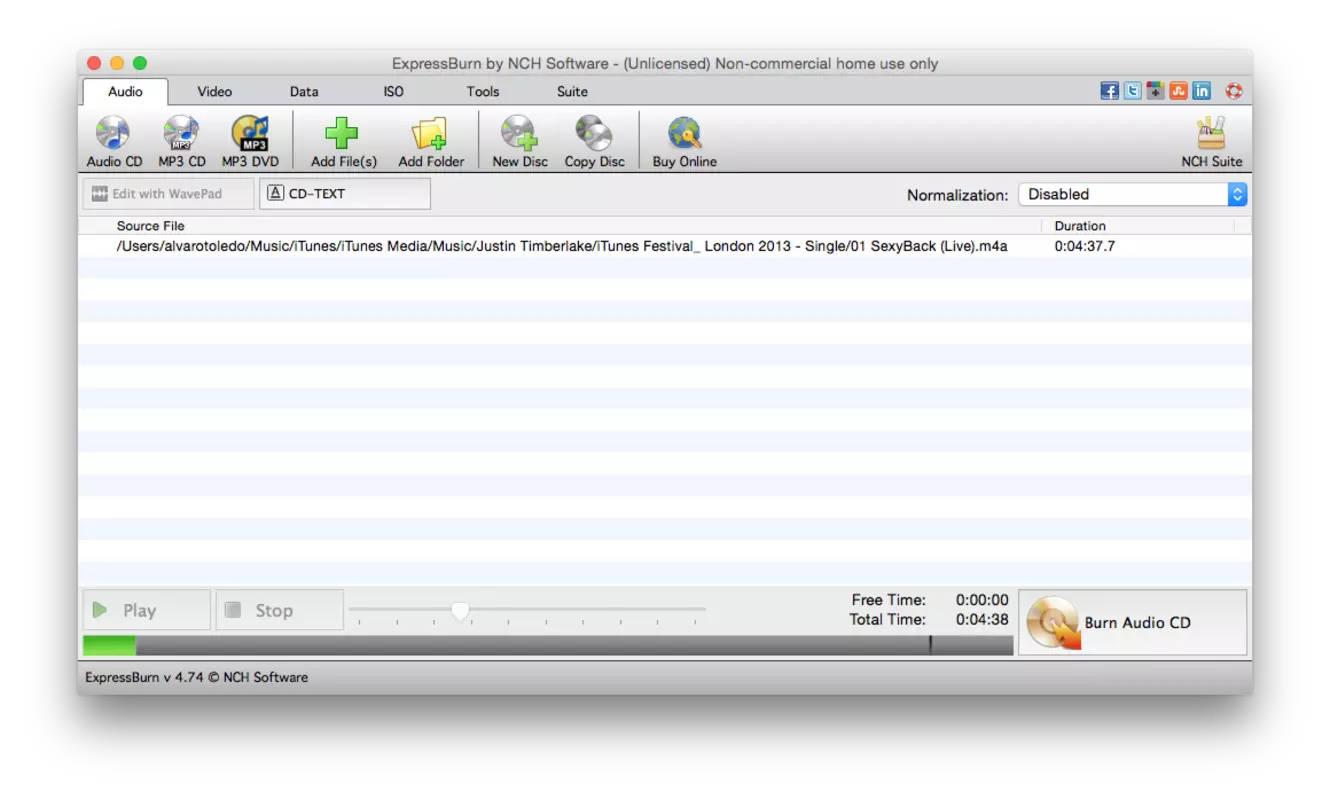Share on Twitter
The height and width of the screenshot is (800, 1330).
pyautogui.click(x=1132, y=91)
